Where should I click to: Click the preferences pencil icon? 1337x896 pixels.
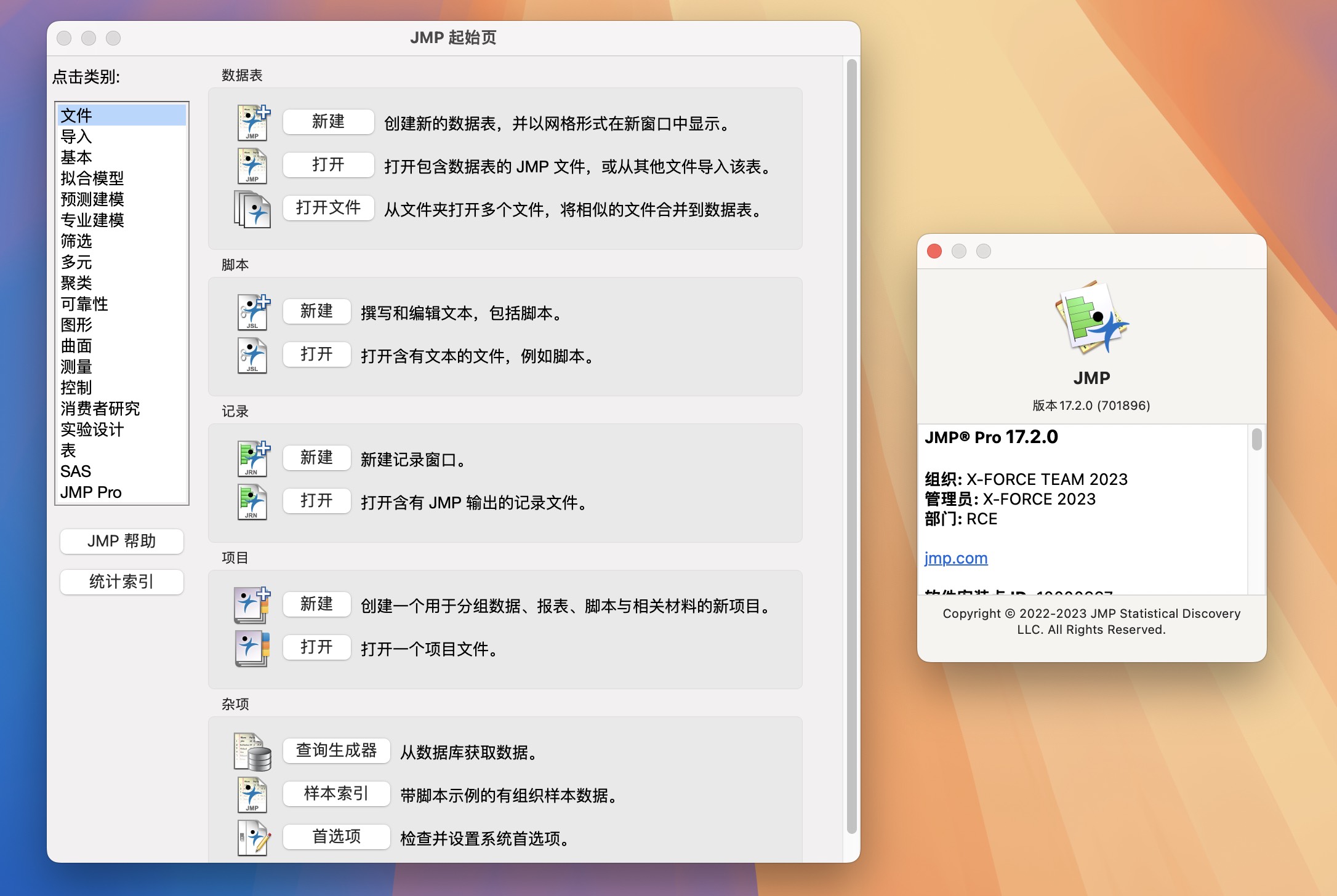[x=254, y=838]
